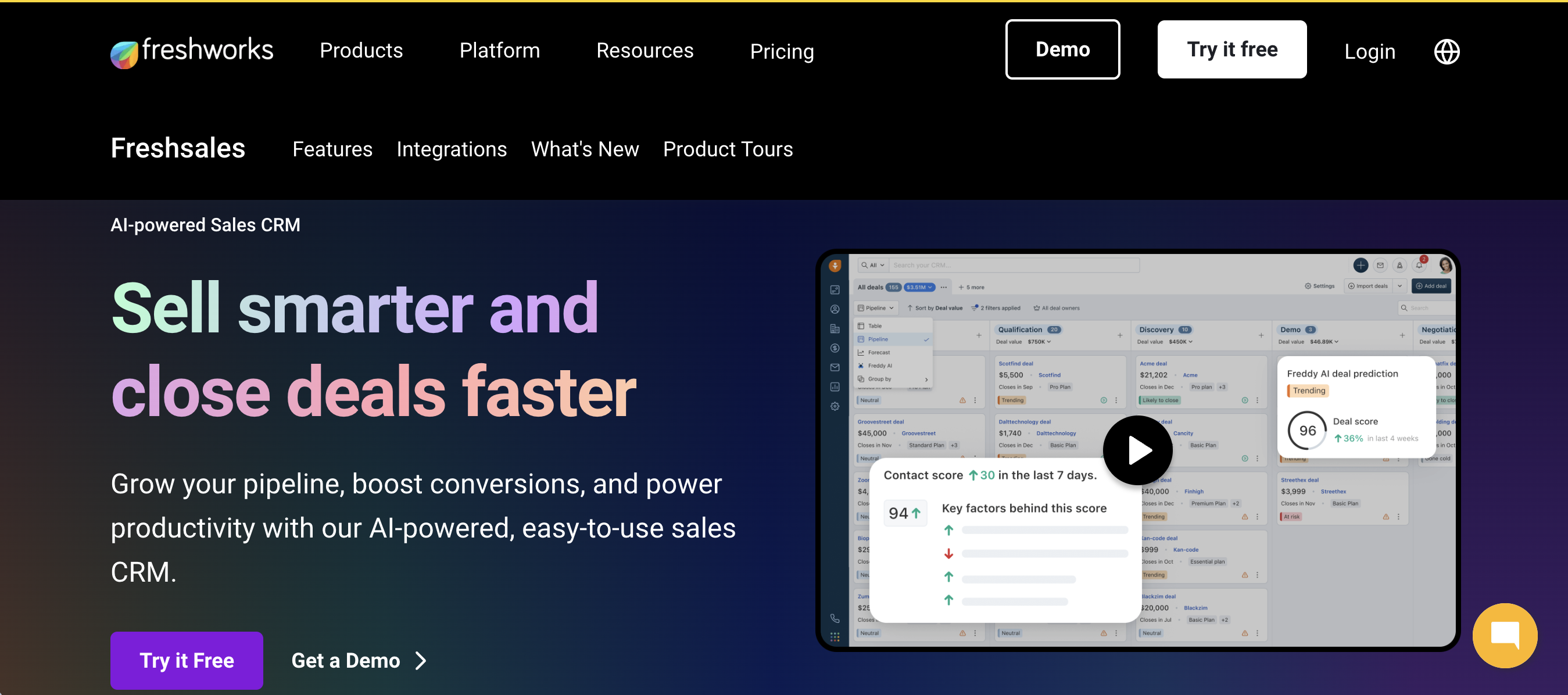Open the settings gear in CRM sidebar
Image resolution: width=1568 pixels, height=695 pixels.
click(x=835, y=406)
